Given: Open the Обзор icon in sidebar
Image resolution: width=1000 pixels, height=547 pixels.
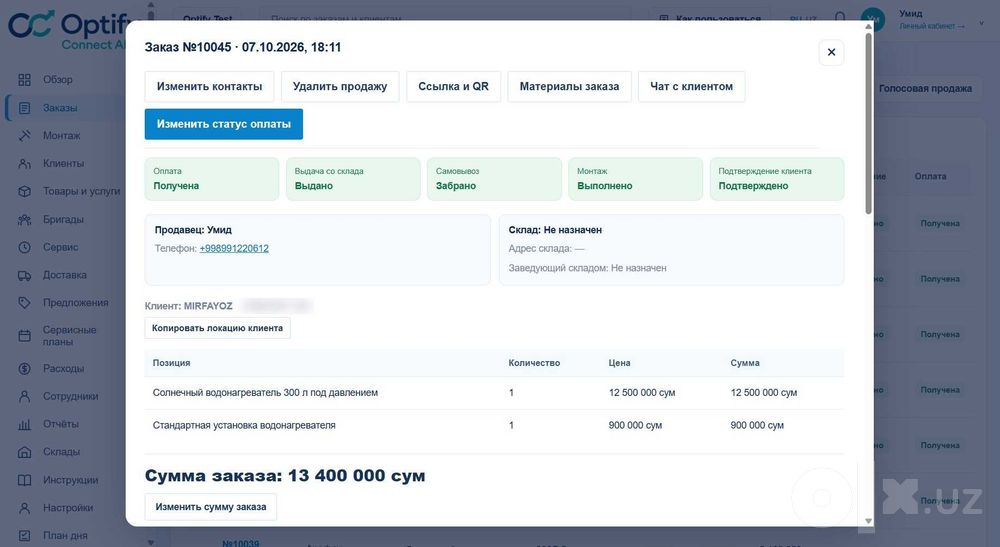Looking at the screenshot, I should pyautogui.click(x=24, y=80).
